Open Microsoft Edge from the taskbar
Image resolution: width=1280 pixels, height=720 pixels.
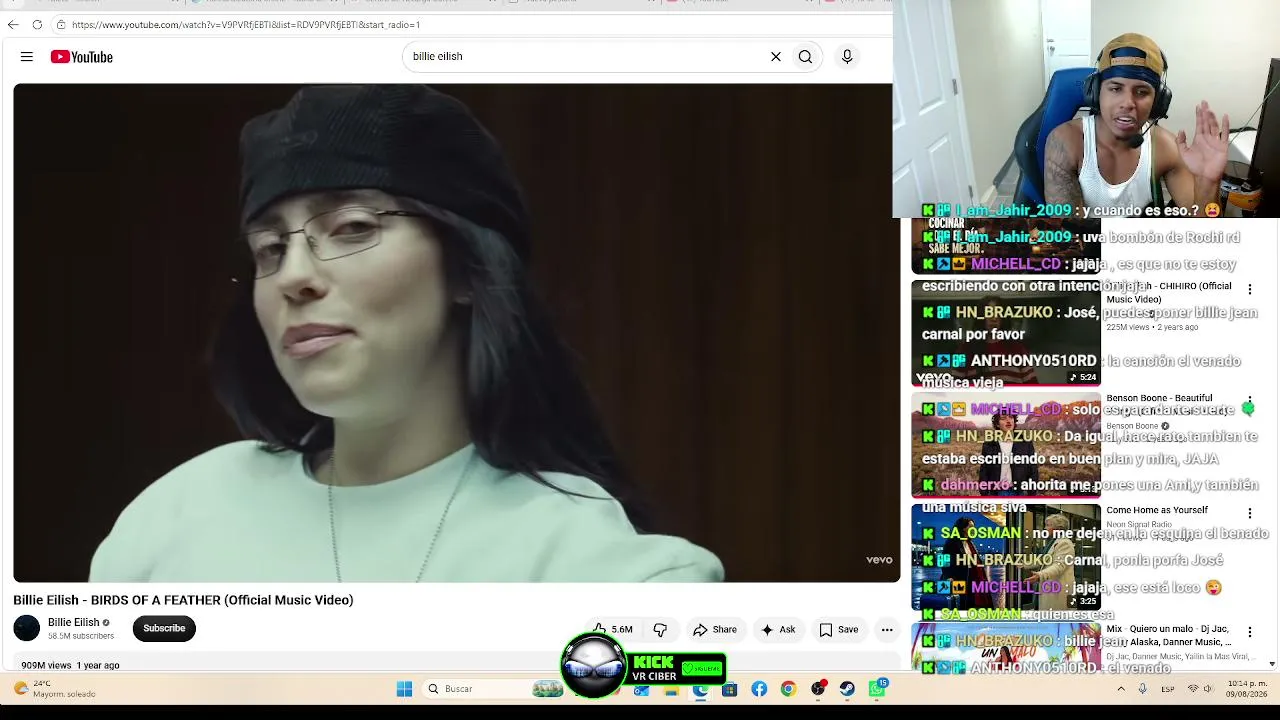pos(701,689)
